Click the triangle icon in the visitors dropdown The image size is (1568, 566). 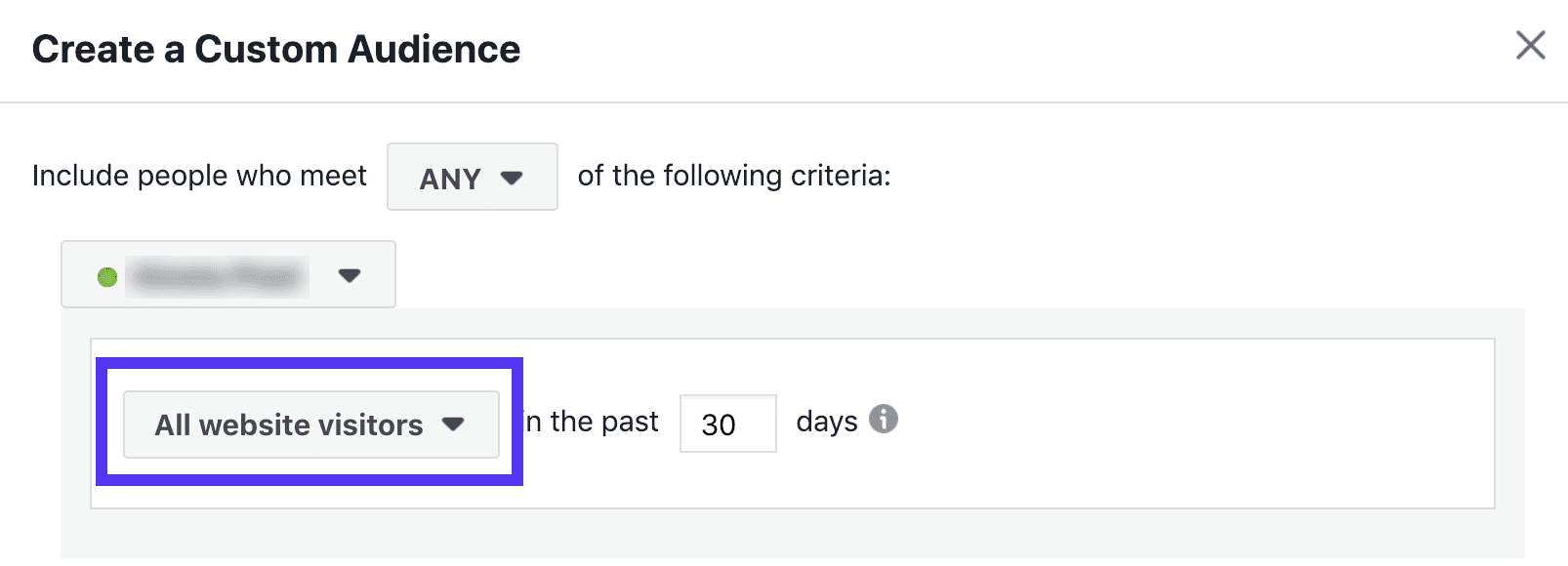point(455,424)
